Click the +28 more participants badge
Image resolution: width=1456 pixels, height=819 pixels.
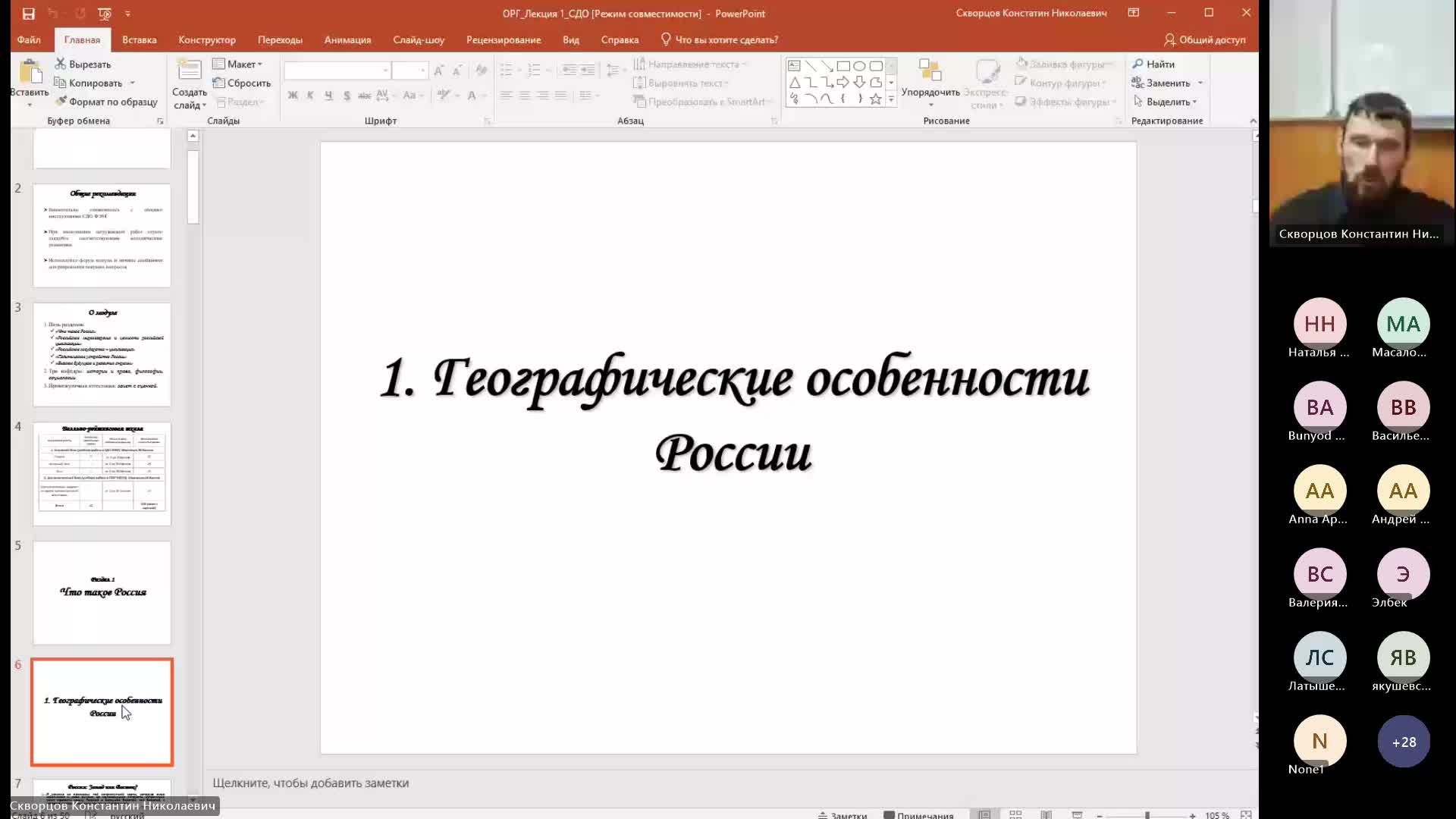point(1404,742)
